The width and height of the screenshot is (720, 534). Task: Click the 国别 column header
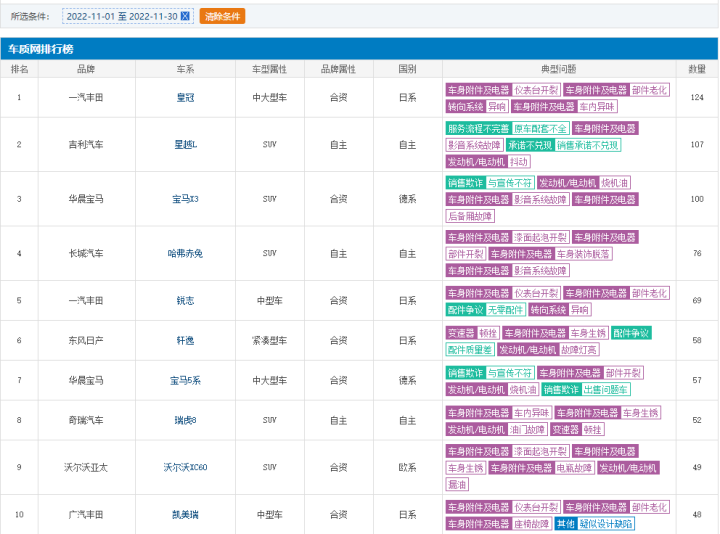(x=407, y=69)
